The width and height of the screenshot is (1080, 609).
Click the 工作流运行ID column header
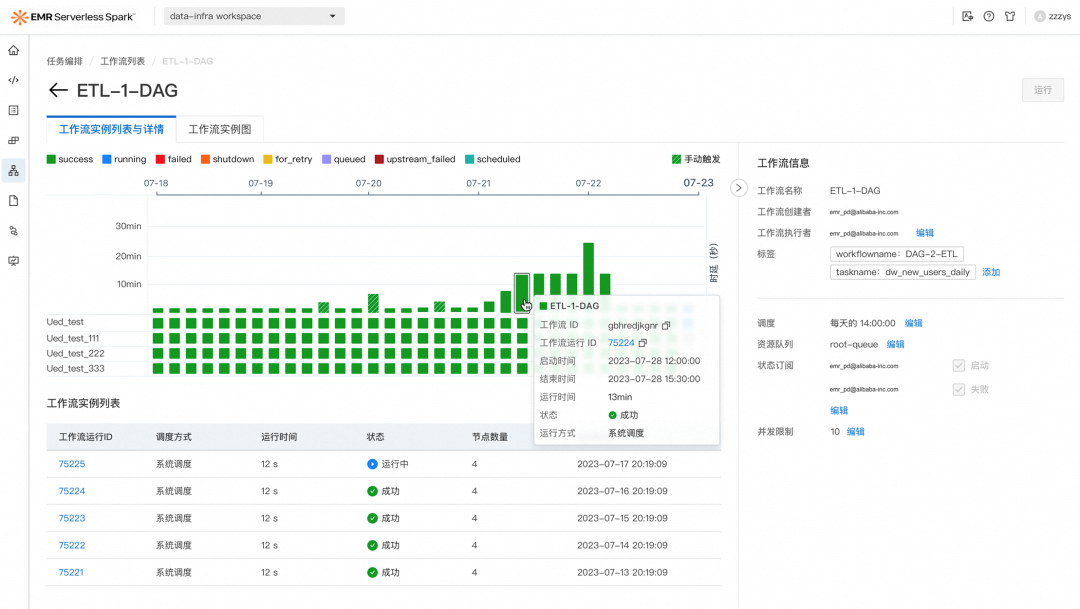85,437
